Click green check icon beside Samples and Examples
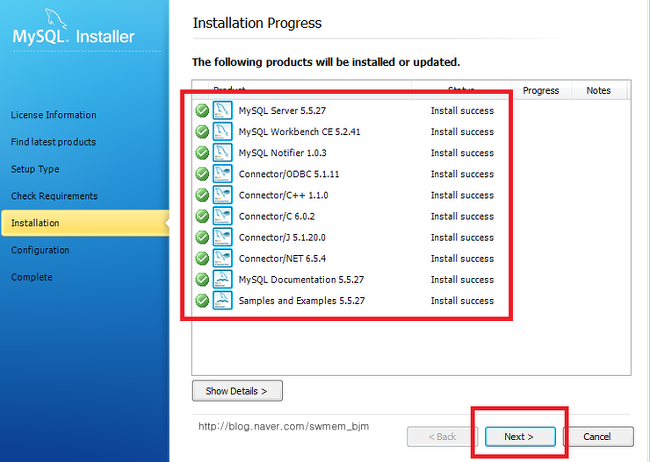 [202, 301]
